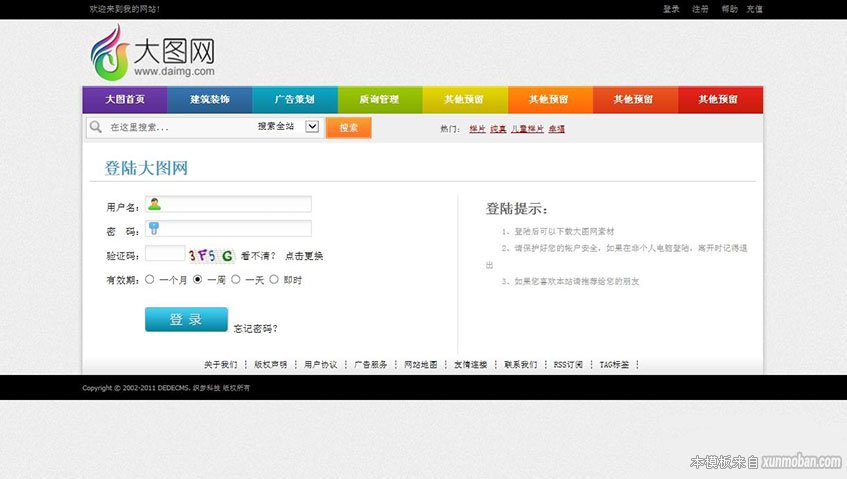Click 点击更换 to refresh captcha
847x479 pixels.
tap(304, 256)
